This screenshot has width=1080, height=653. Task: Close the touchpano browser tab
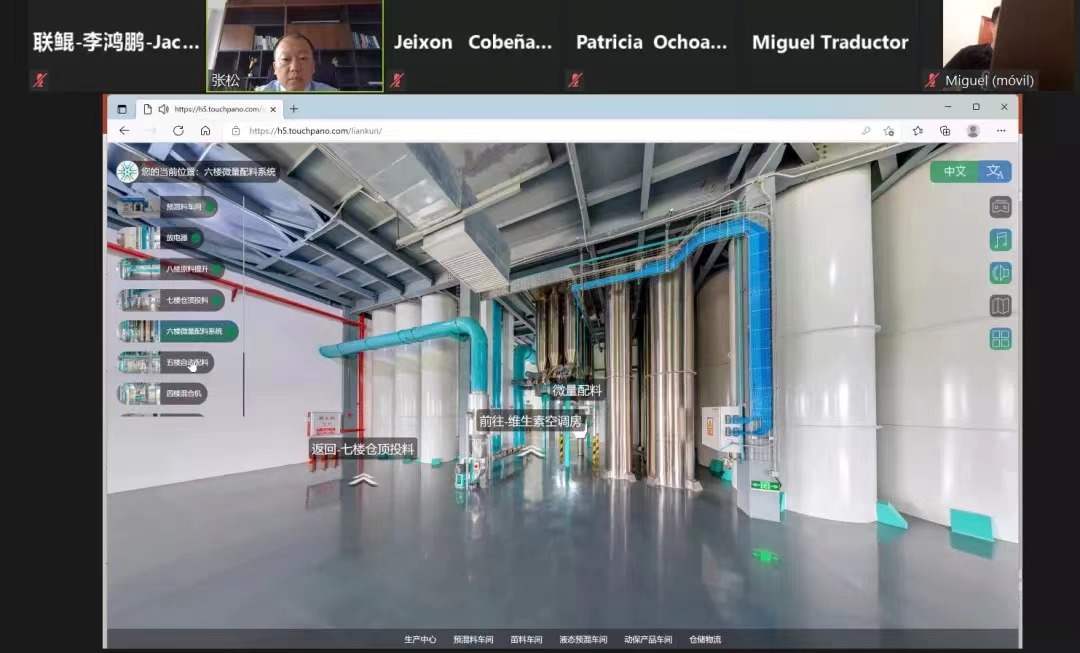point(273,109)
